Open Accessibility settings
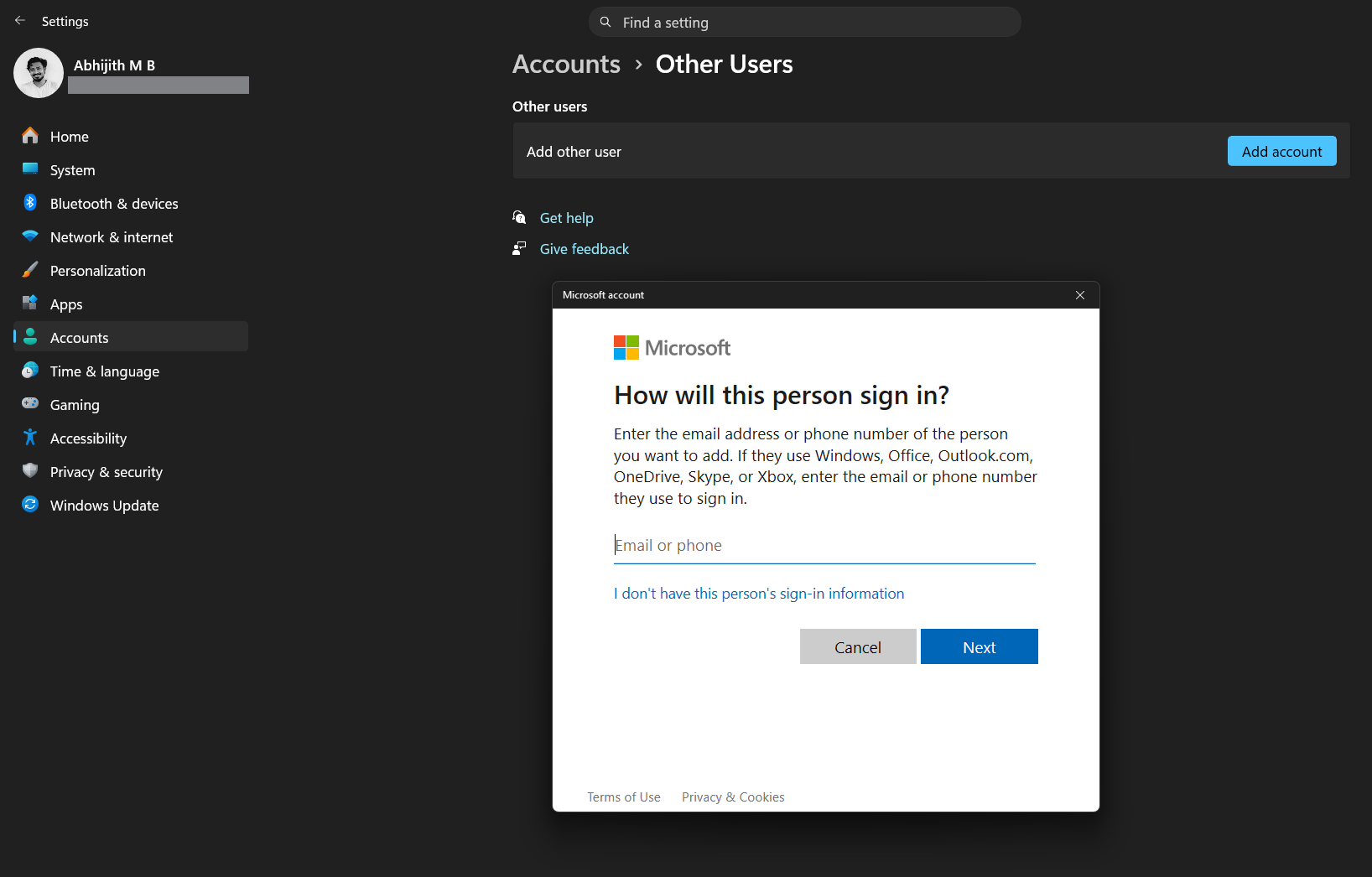Viewport: 1372px width, 877px height. 88,438
